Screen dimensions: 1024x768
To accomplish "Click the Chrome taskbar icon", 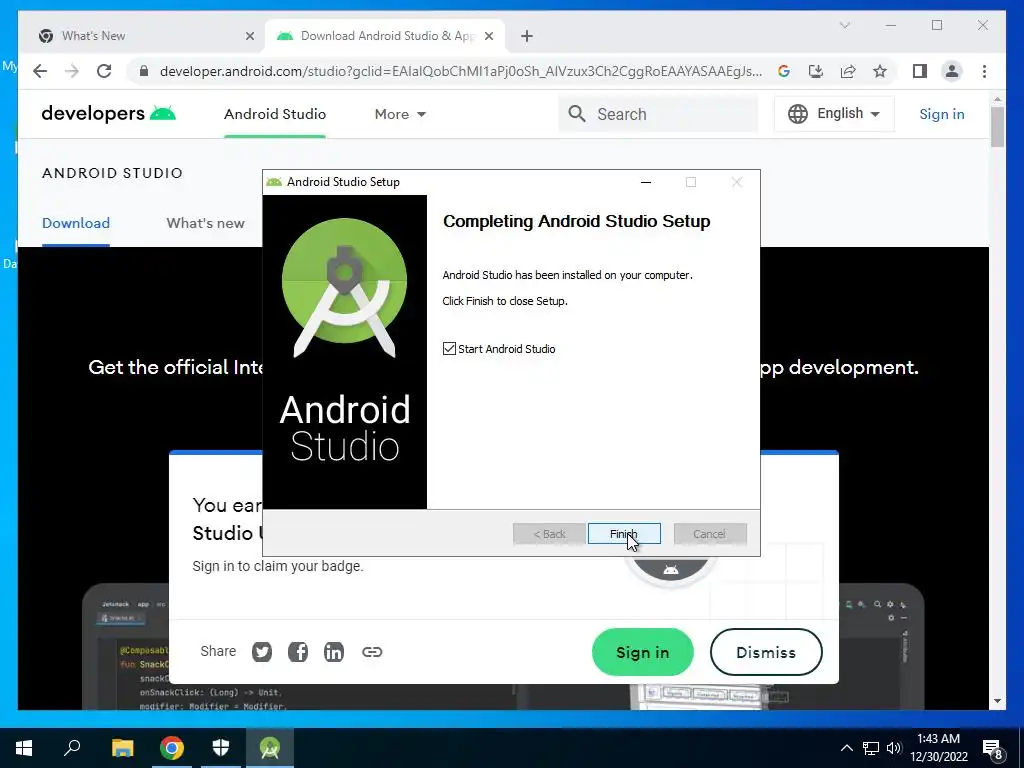I will [x=172, y=748].
